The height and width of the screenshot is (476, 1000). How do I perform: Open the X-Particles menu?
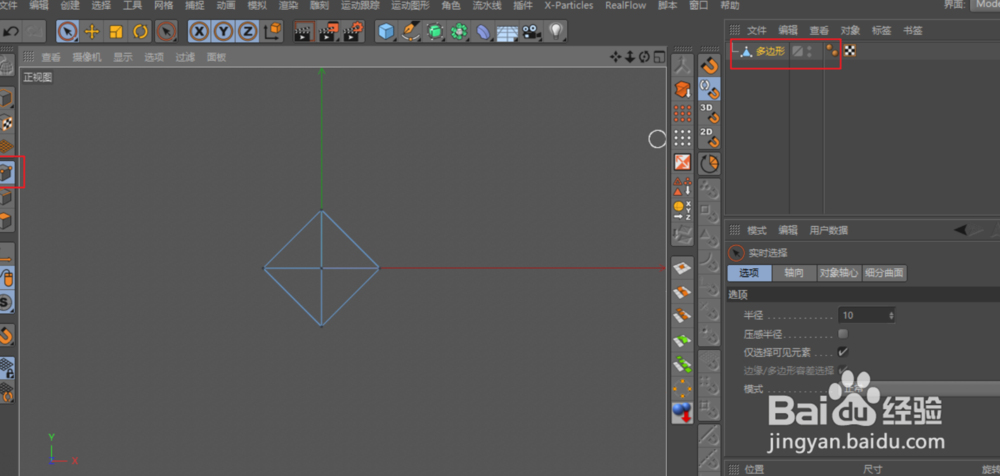point(569,6)
